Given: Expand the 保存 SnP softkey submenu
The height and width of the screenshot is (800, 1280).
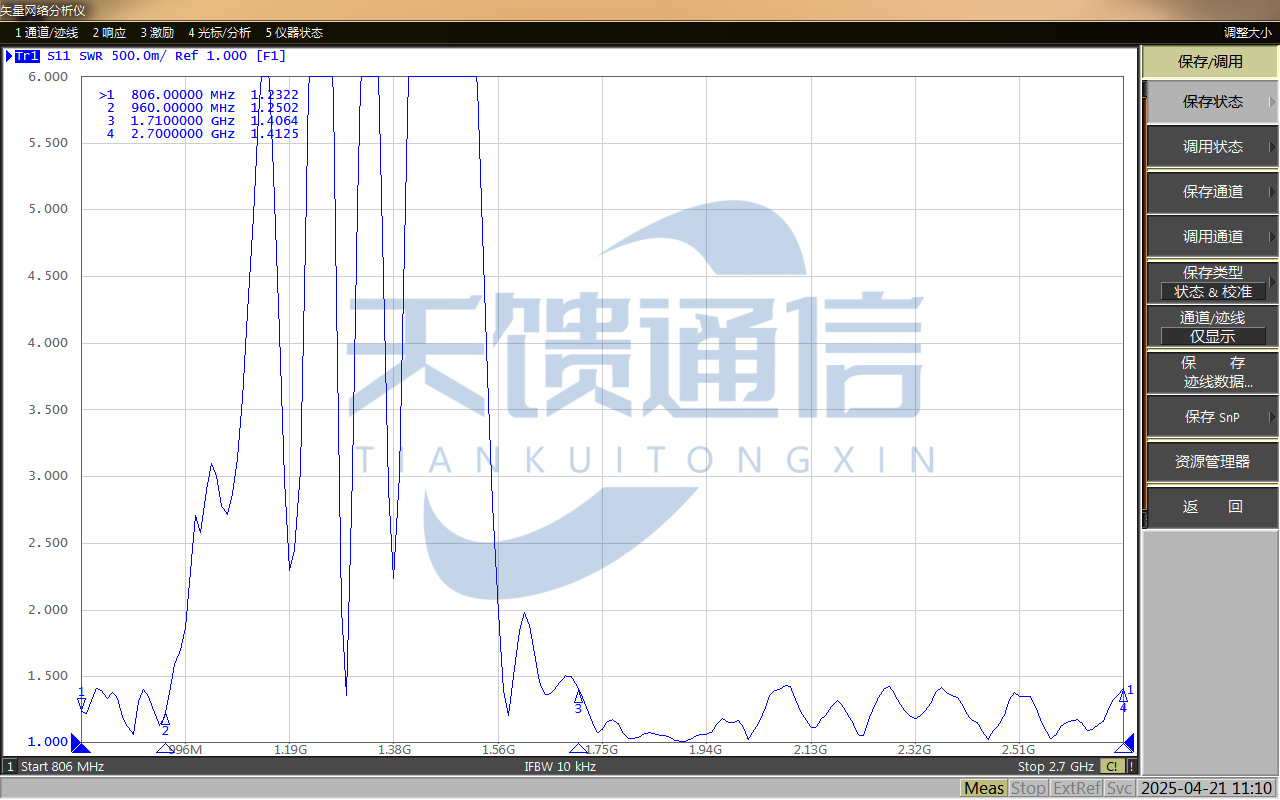Looking at the screenshot, I should (x=1212, y=417).
